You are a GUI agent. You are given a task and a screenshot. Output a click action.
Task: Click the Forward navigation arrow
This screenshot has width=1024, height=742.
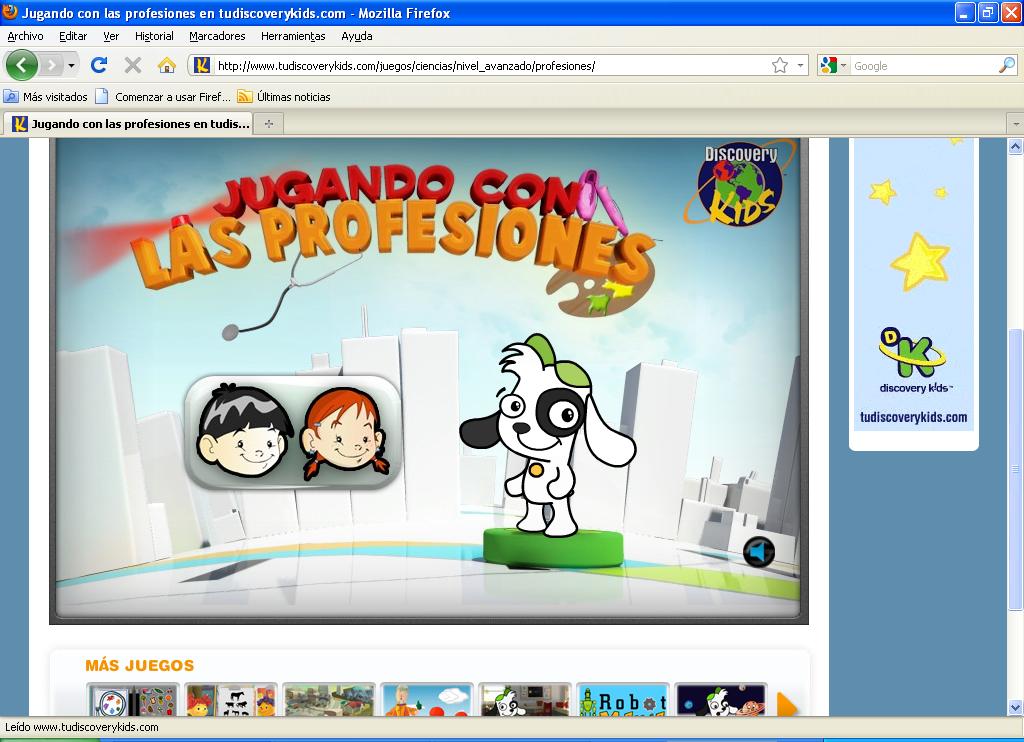click(x=52, y=65)
